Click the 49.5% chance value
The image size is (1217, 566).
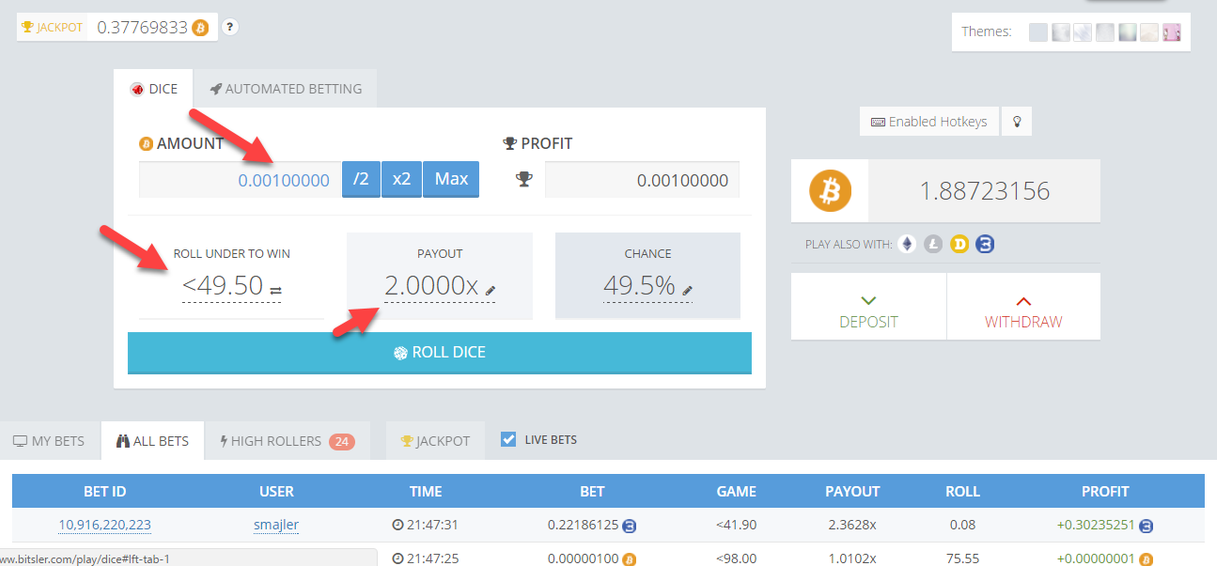640,286
